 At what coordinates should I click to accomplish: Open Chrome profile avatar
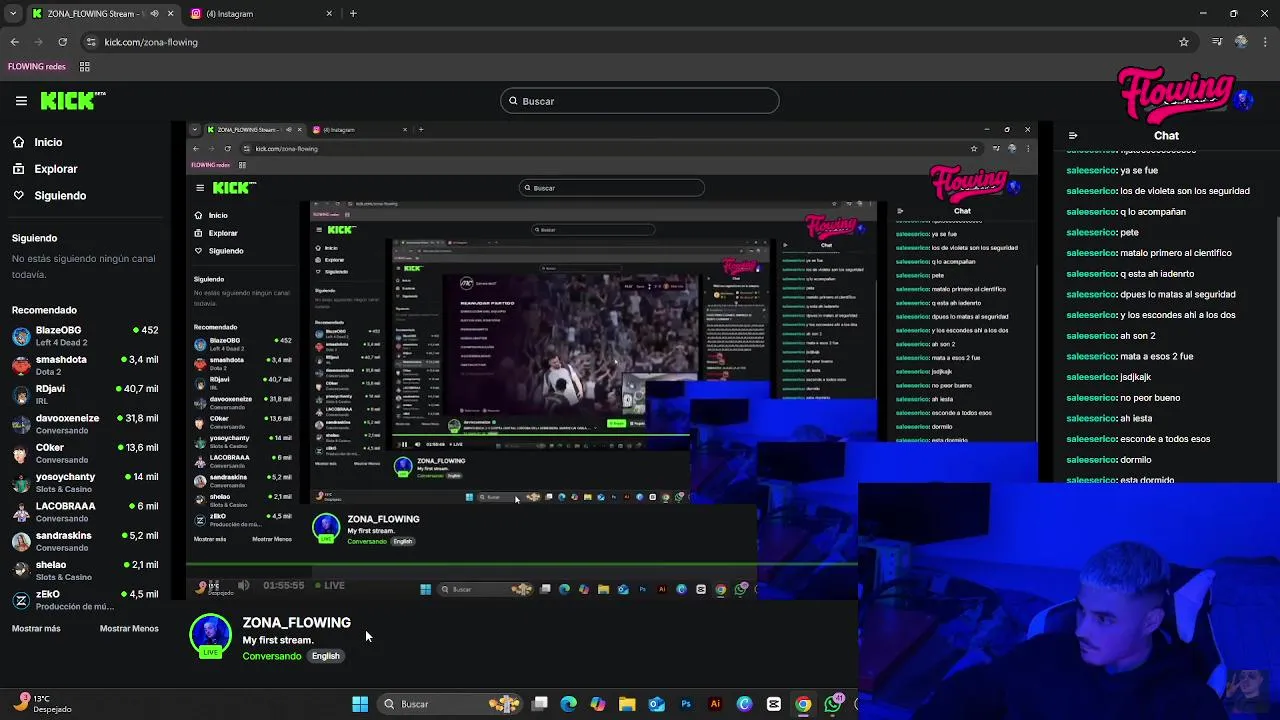tap(1241, 42)
